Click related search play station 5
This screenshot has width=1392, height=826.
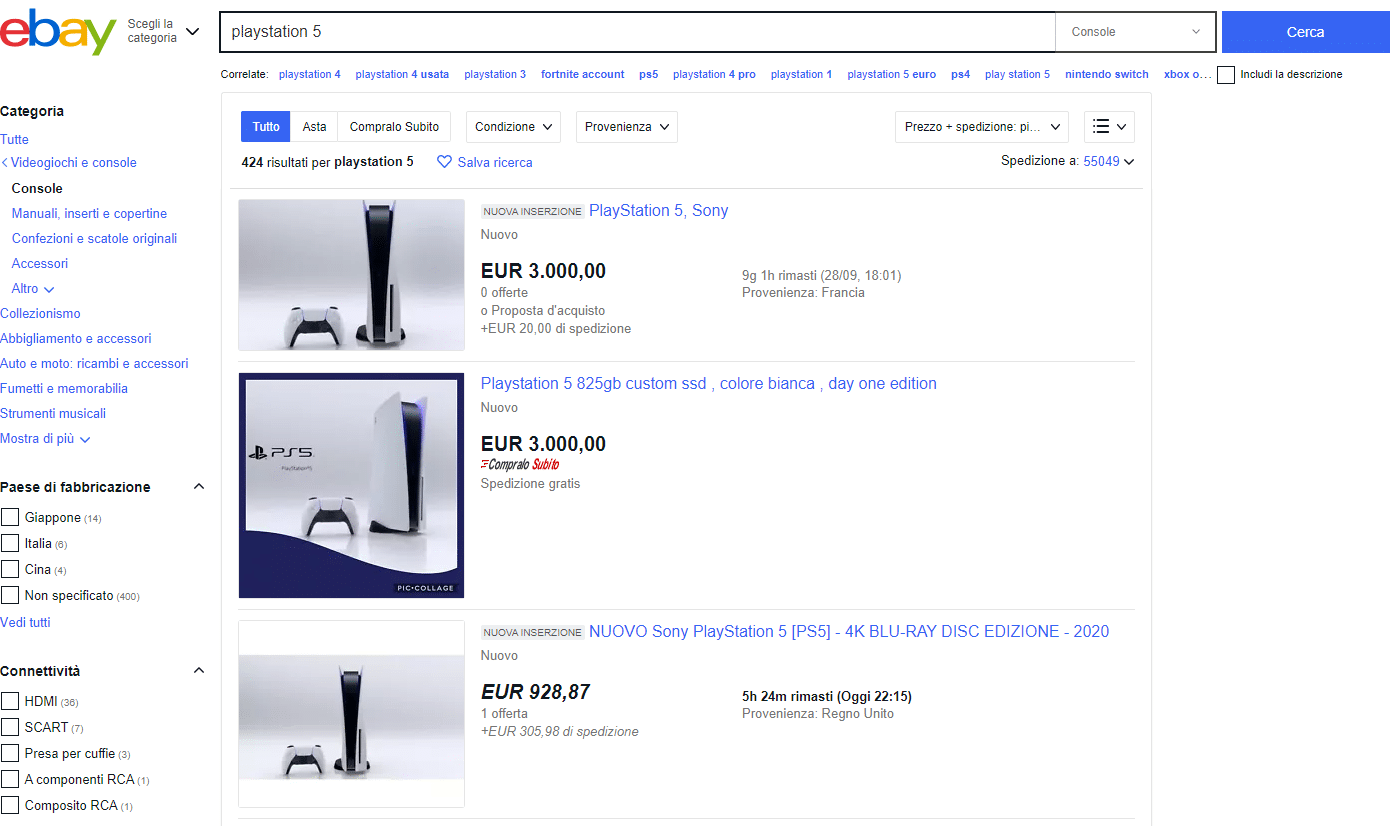coord(1018,75)
